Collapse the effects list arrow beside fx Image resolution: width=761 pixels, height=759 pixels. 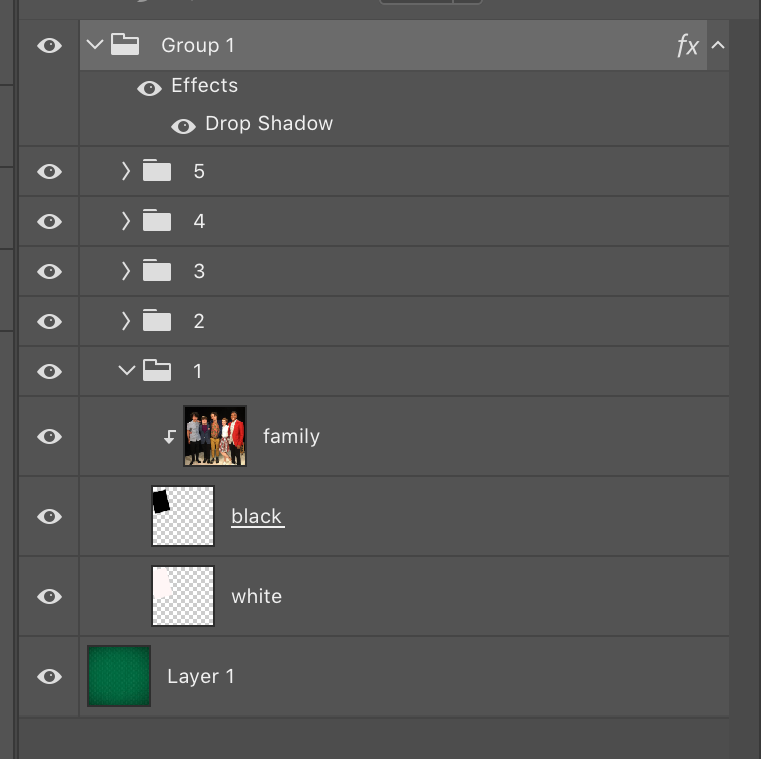tap(717, 46)
